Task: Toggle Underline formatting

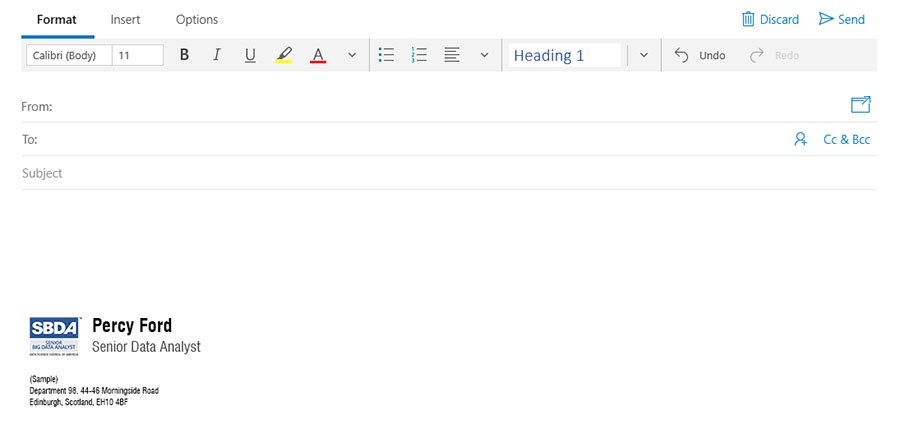Action: click(x=250, y=55)
